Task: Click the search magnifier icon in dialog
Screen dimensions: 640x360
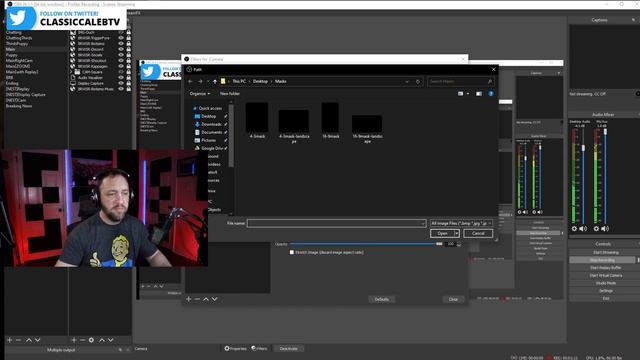Action: click(490, 82)
